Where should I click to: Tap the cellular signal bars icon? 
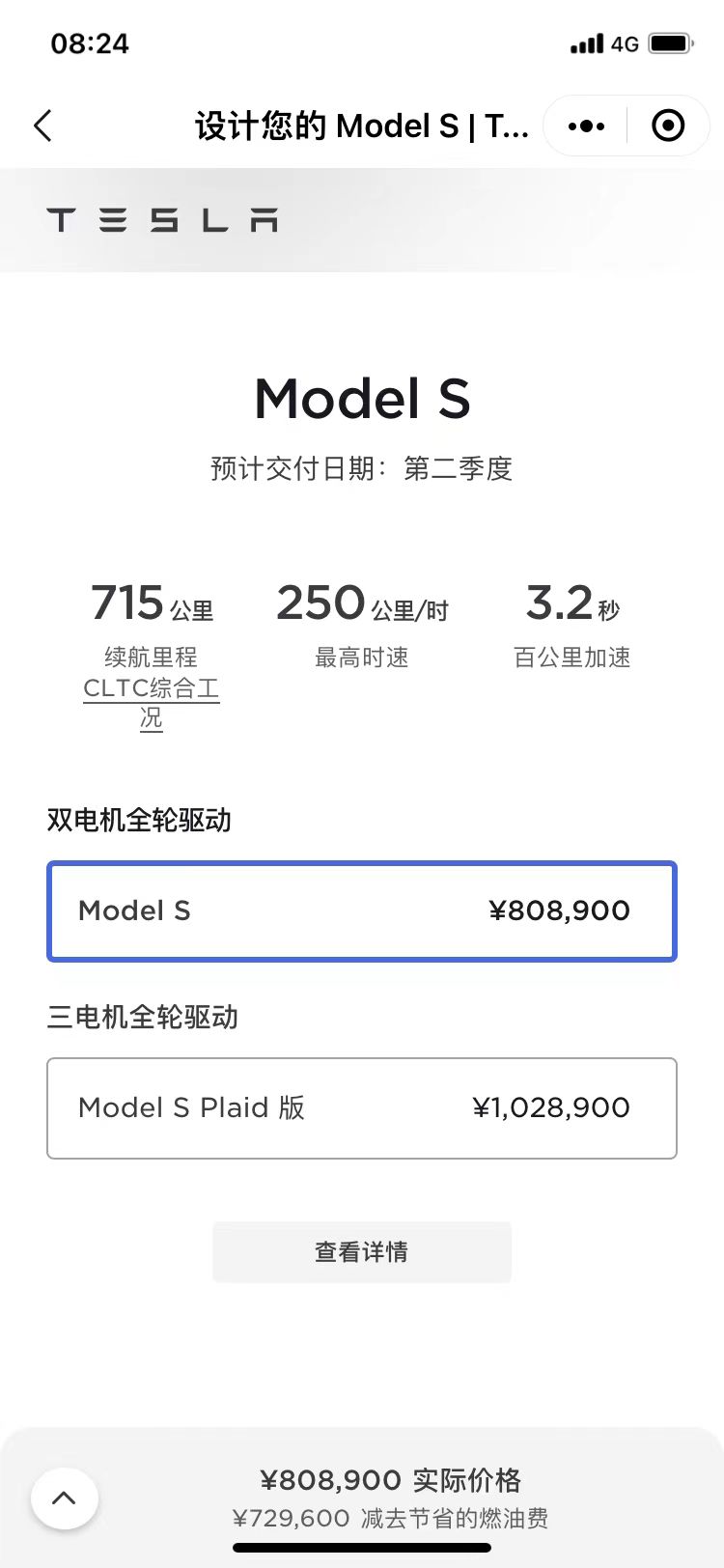(x=586, y=43)
